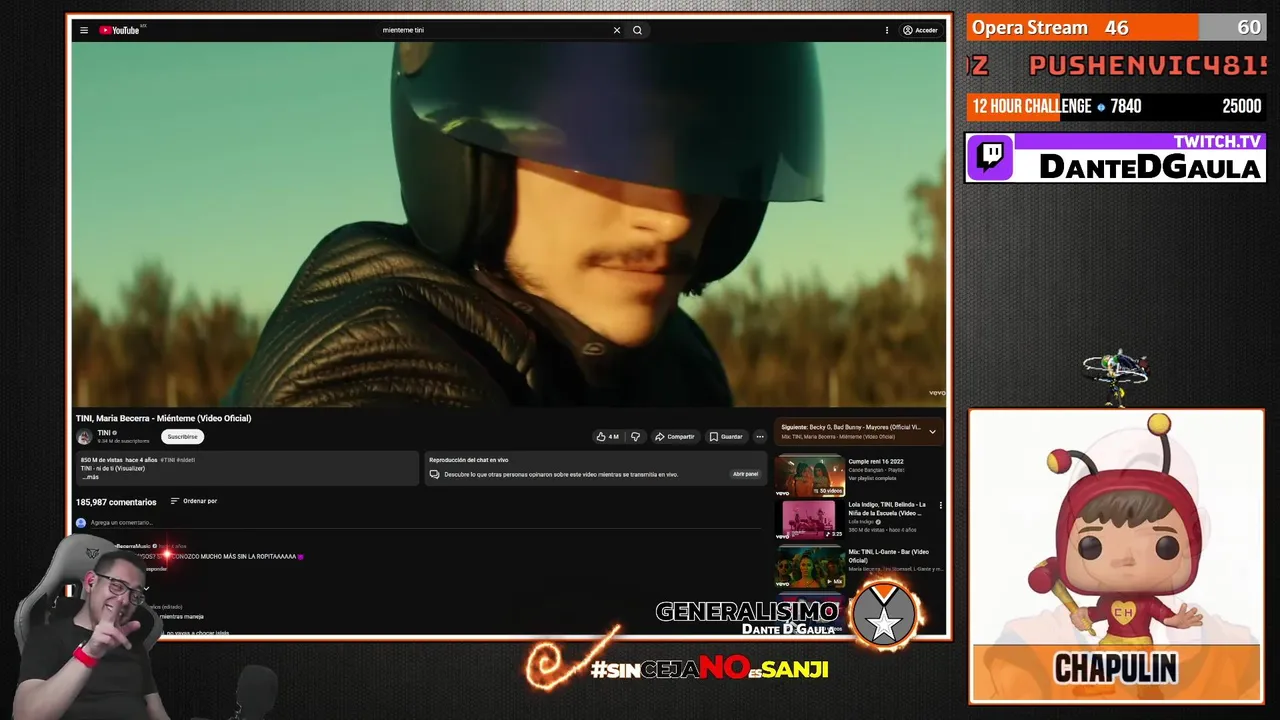Click Guardar to save the video
Image resolution: width=1280 pixels, height=720 pixels.
click(x=727, y=437)
